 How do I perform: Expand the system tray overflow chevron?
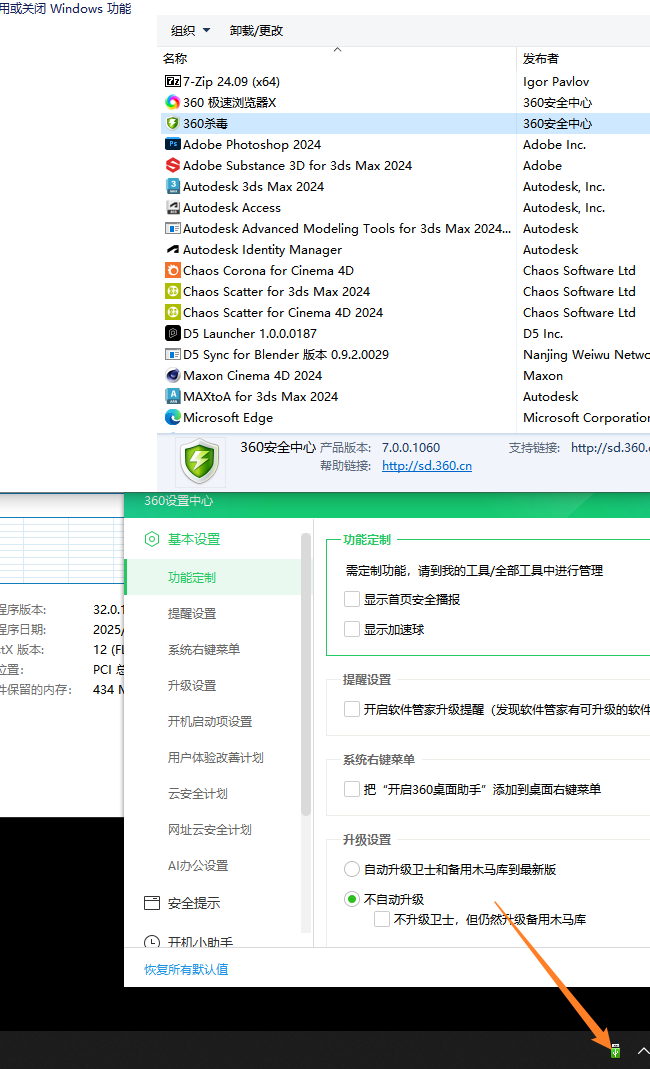[x=643, y=1051]
